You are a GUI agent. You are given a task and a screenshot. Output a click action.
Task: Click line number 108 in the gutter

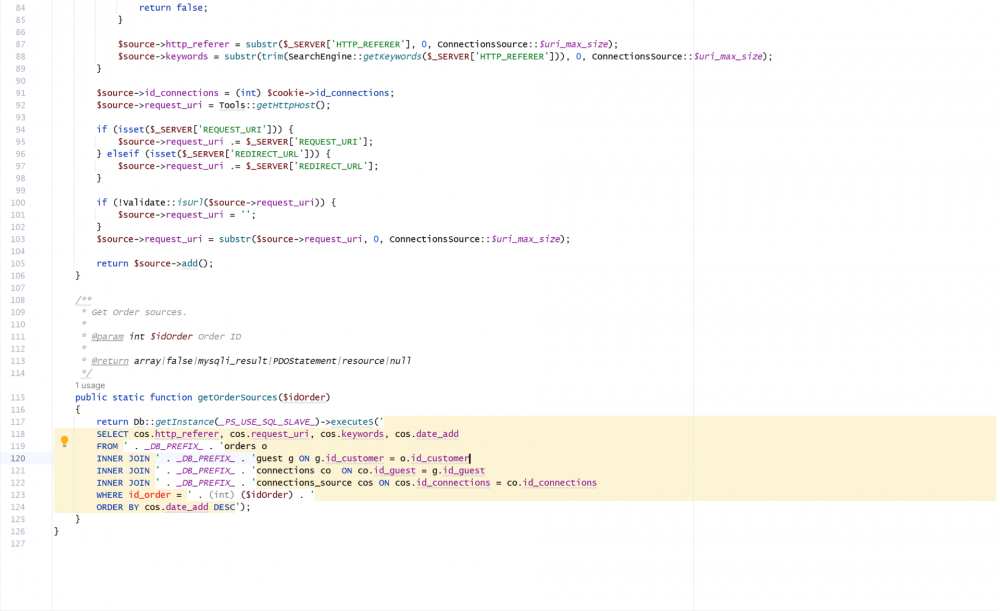click(17, 300)
